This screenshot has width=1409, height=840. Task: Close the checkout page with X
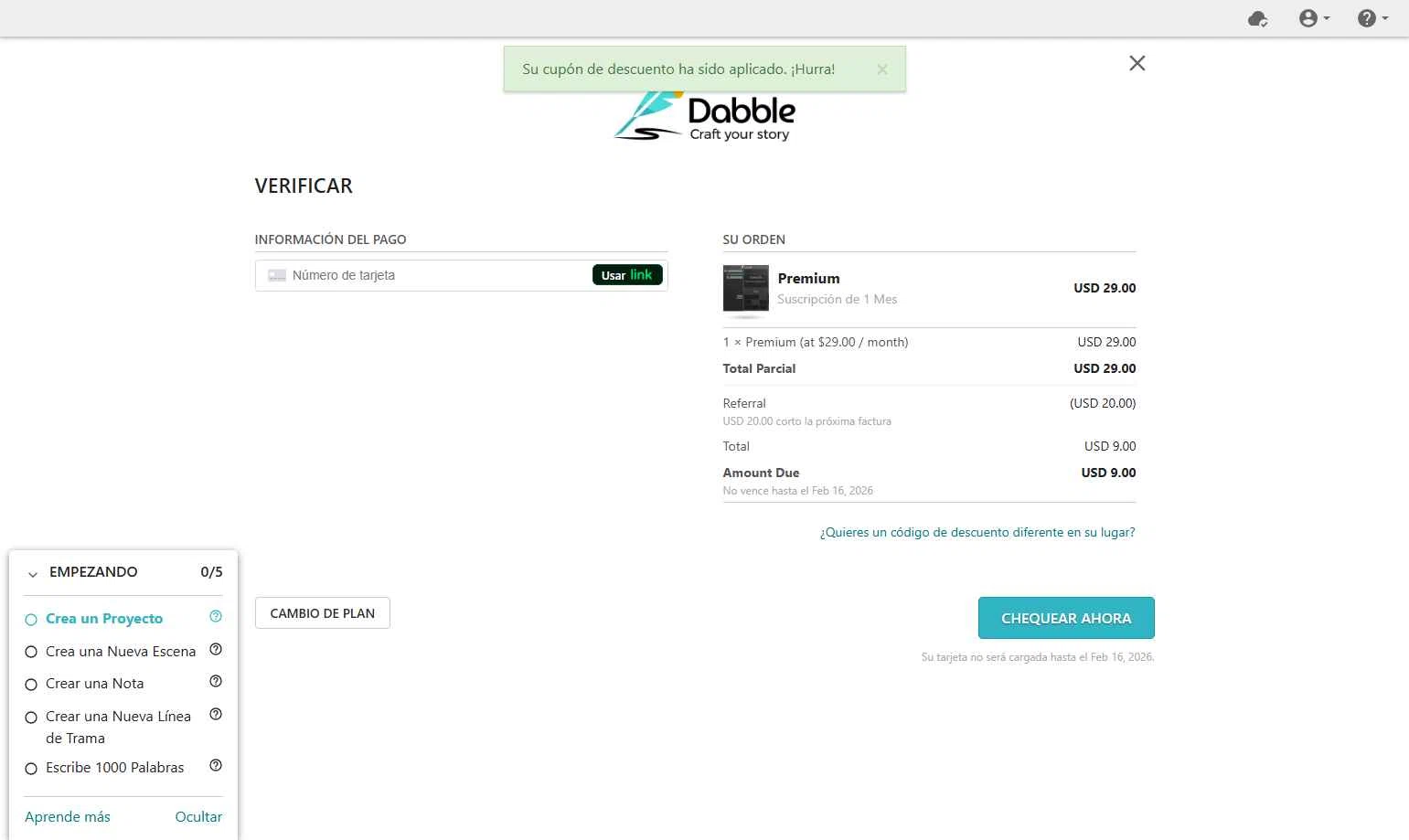(x=1137, y=63)
